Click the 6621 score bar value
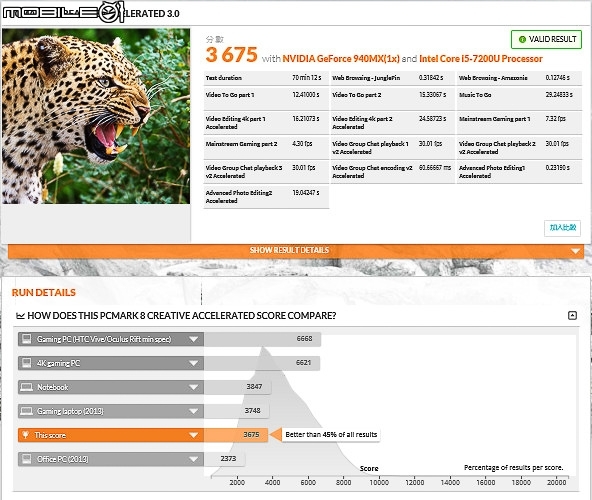592x500 pixels. point(303,363)
